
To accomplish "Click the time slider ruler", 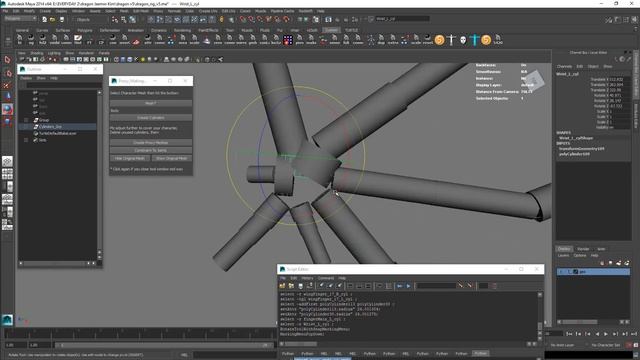I will [139, 334].
